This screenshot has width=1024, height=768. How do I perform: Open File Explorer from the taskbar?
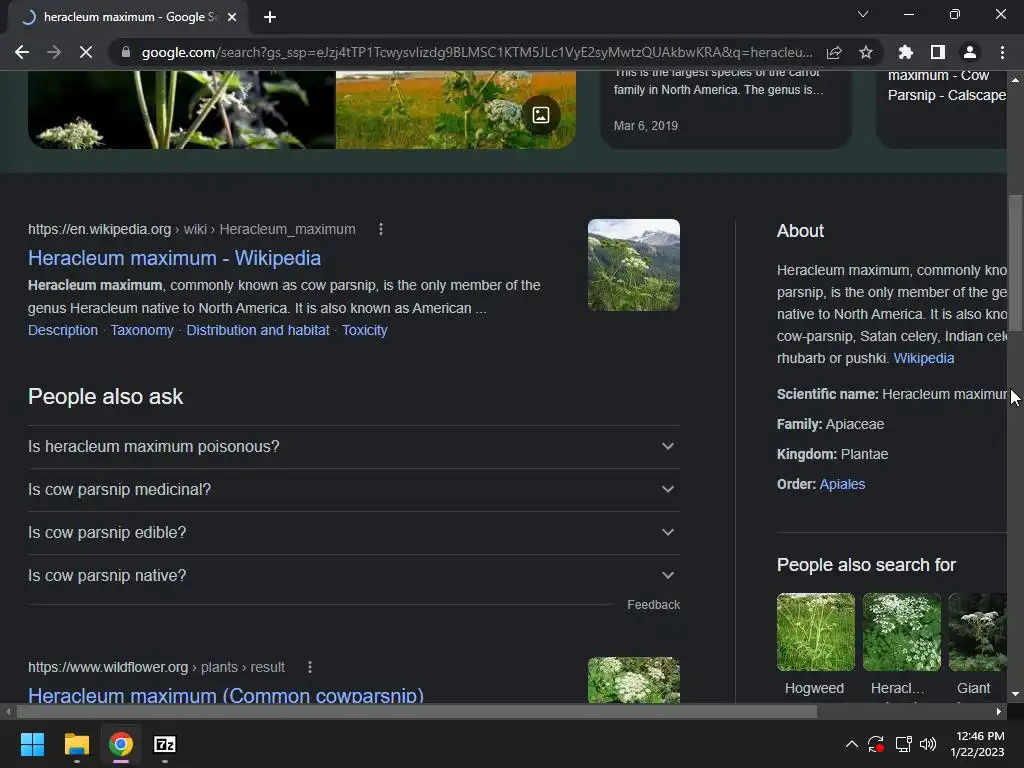click(76, 744)
